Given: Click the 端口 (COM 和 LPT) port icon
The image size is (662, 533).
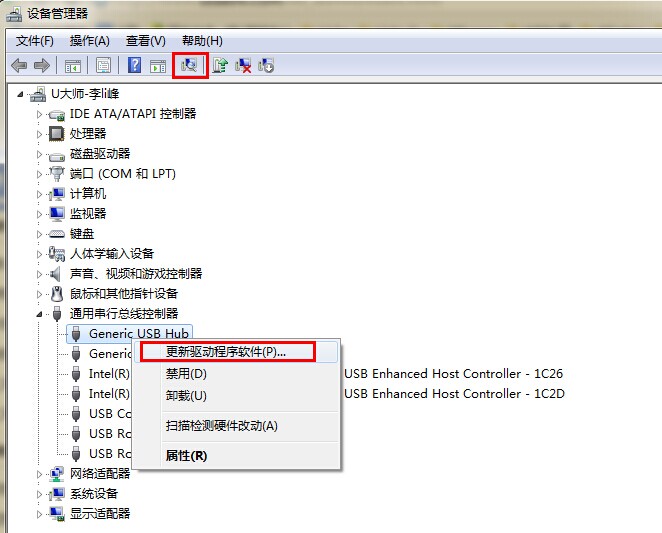Looking at the screenshot, I should [x=57, y=174].
